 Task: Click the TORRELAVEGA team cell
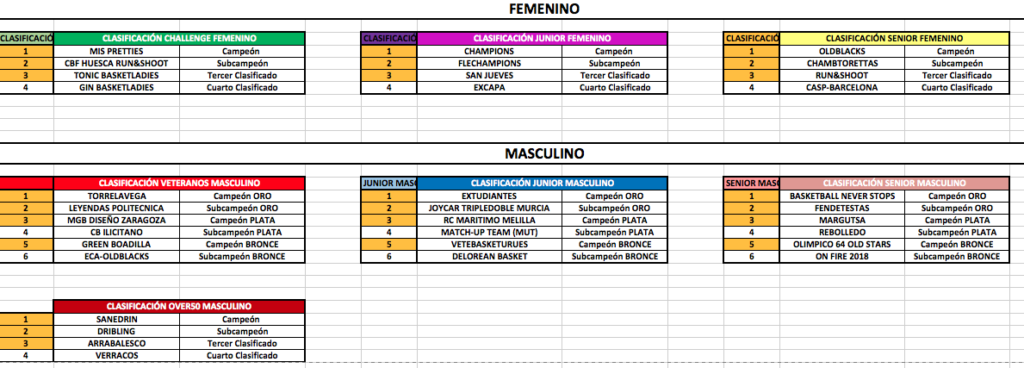116,196
